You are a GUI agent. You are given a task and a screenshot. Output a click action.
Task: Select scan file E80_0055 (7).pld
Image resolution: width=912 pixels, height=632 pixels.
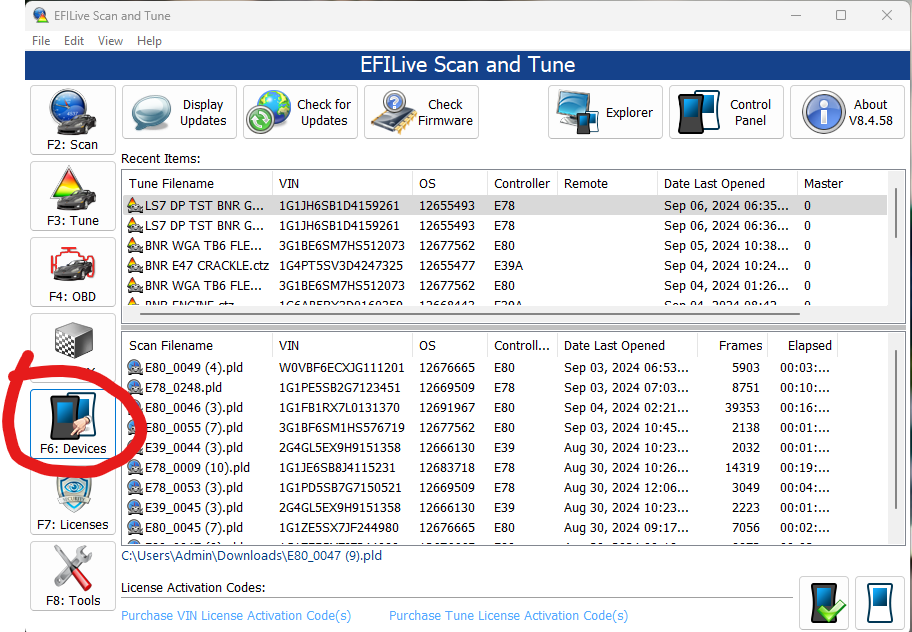(x=505, y=427)
